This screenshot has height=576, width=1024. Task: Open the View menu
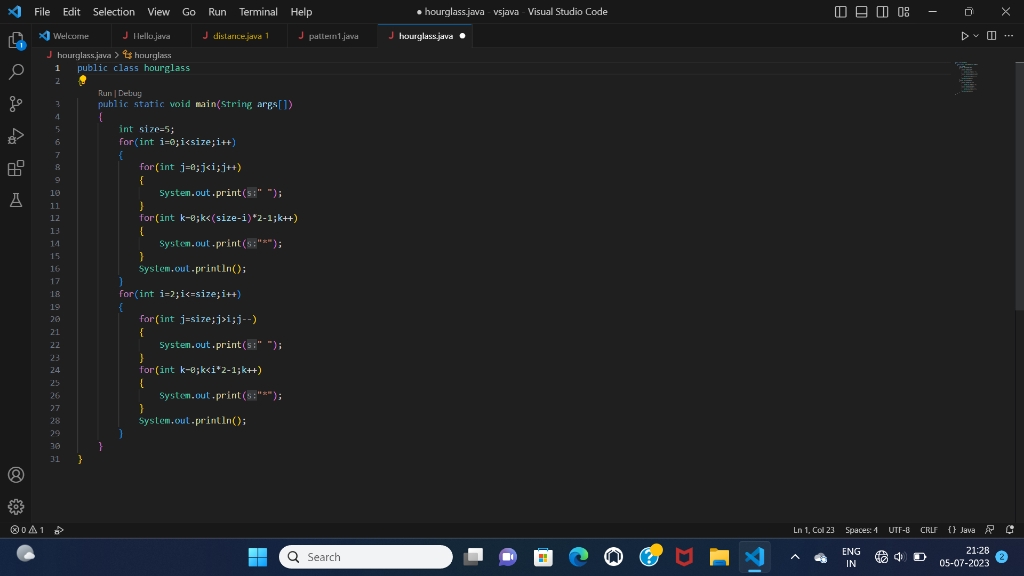[158, 12]
